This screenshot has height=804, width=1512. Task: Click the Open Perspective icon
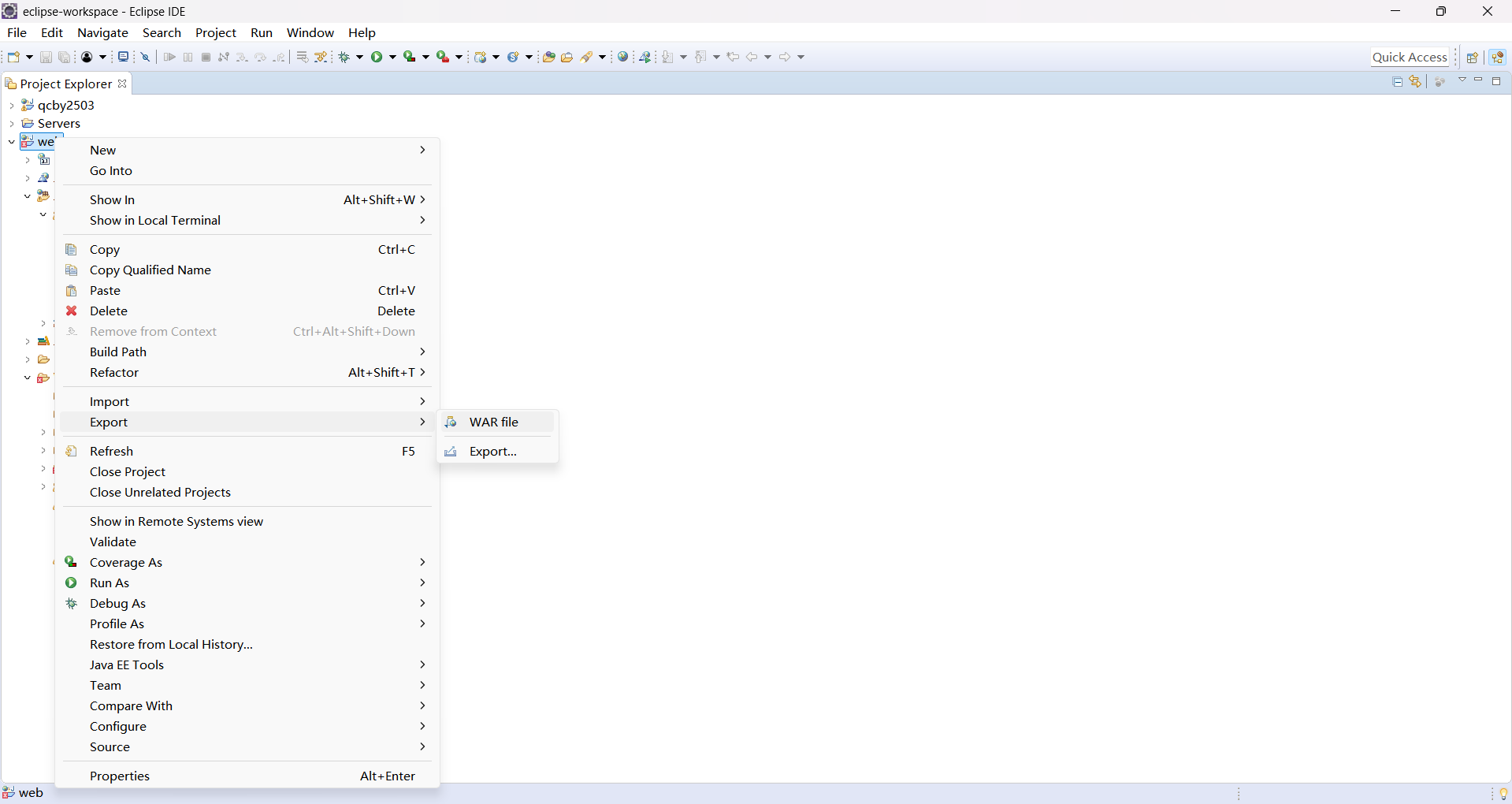click(x=1472, y=57)
